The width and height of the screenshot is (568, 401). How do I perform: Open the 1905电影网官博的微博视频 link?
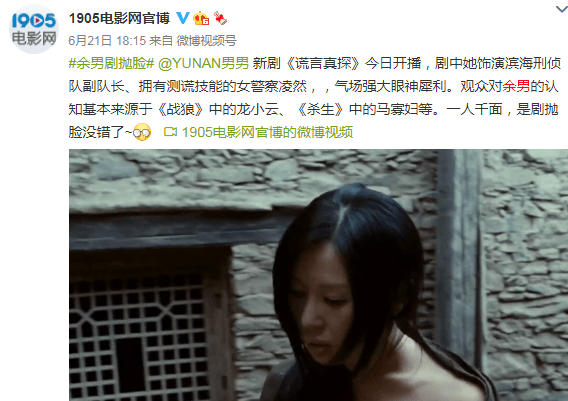(267, 132)
